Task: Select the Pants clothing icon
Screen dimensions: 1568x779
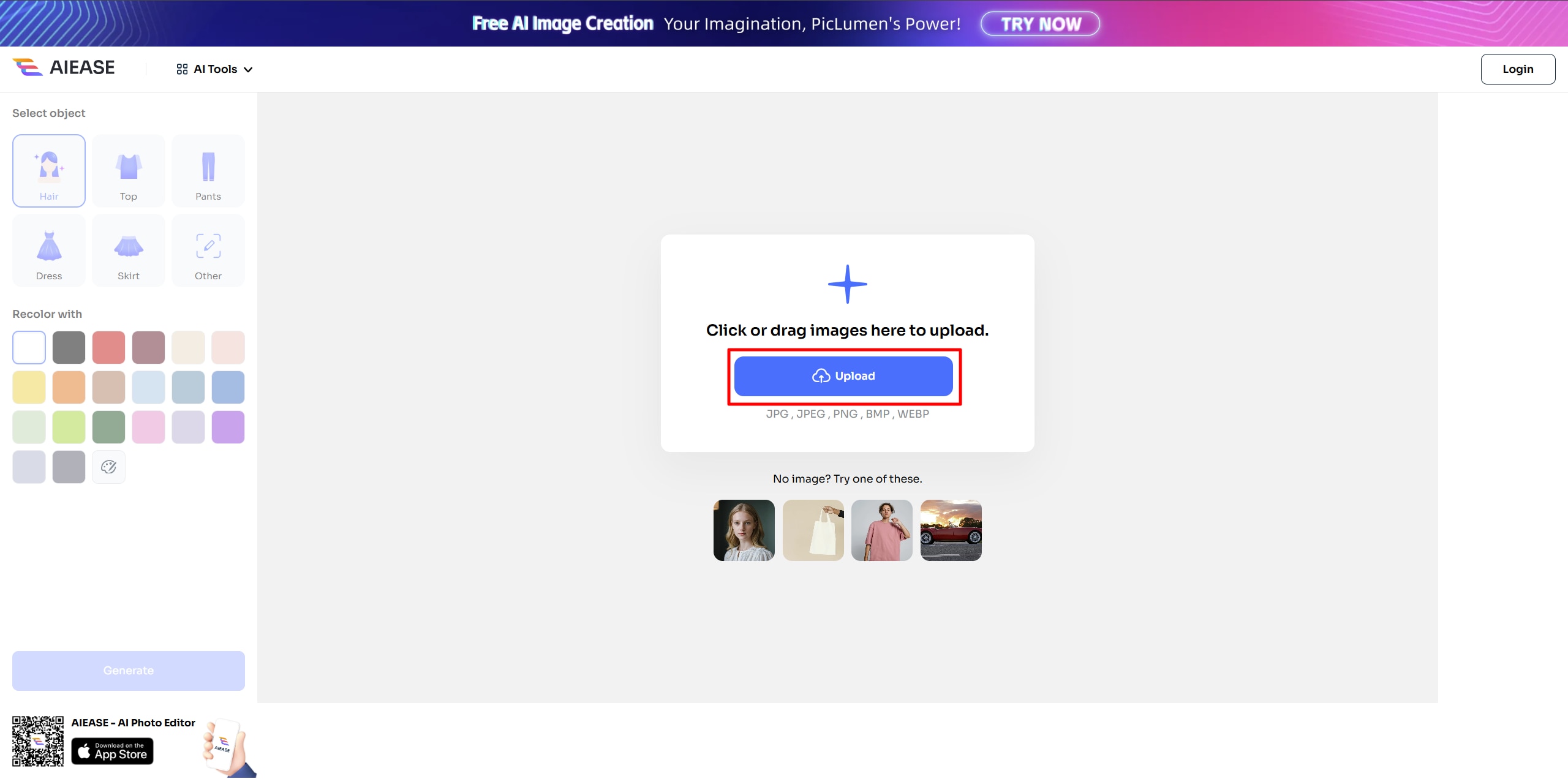Action: coord(207,170)
